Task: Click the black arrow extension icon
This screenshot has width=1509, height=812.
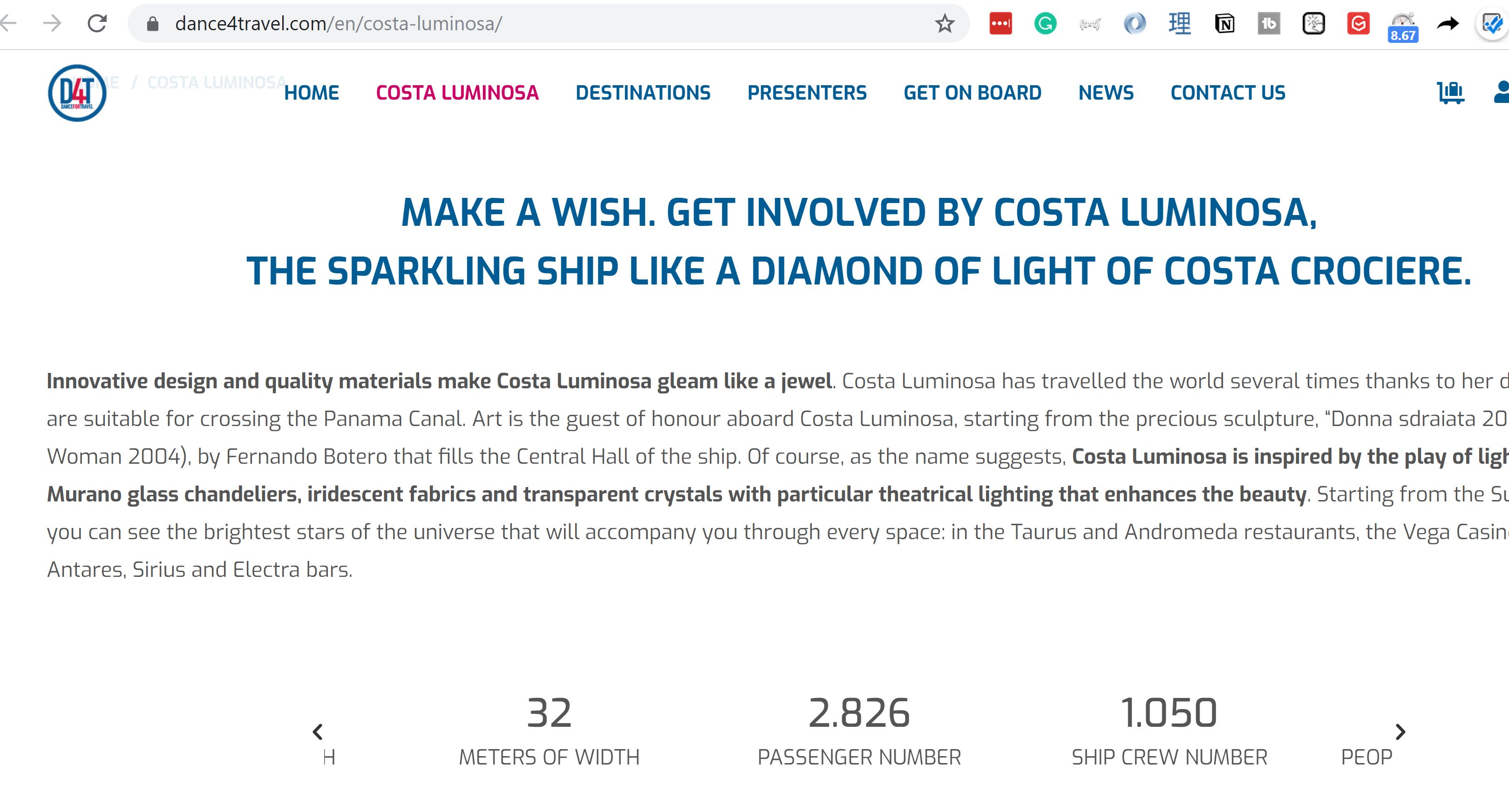Action: pos(1448,24)
